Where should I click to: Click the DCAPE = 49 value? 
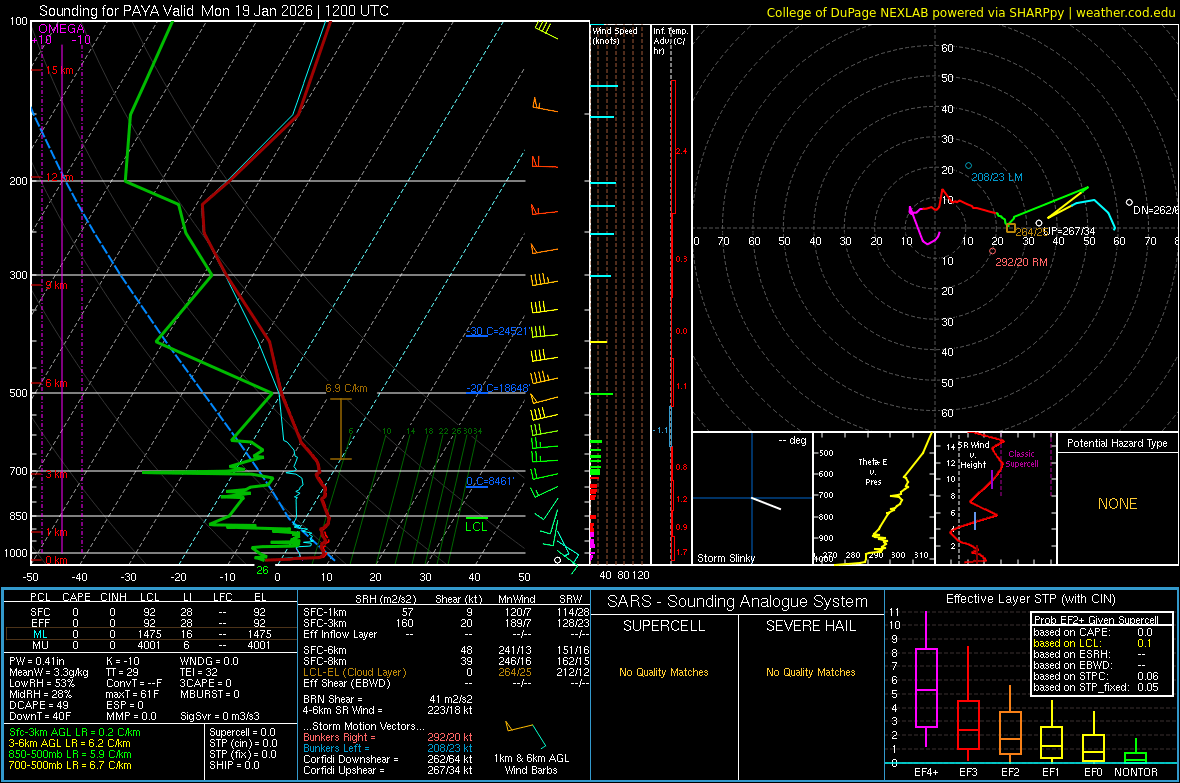38,705
